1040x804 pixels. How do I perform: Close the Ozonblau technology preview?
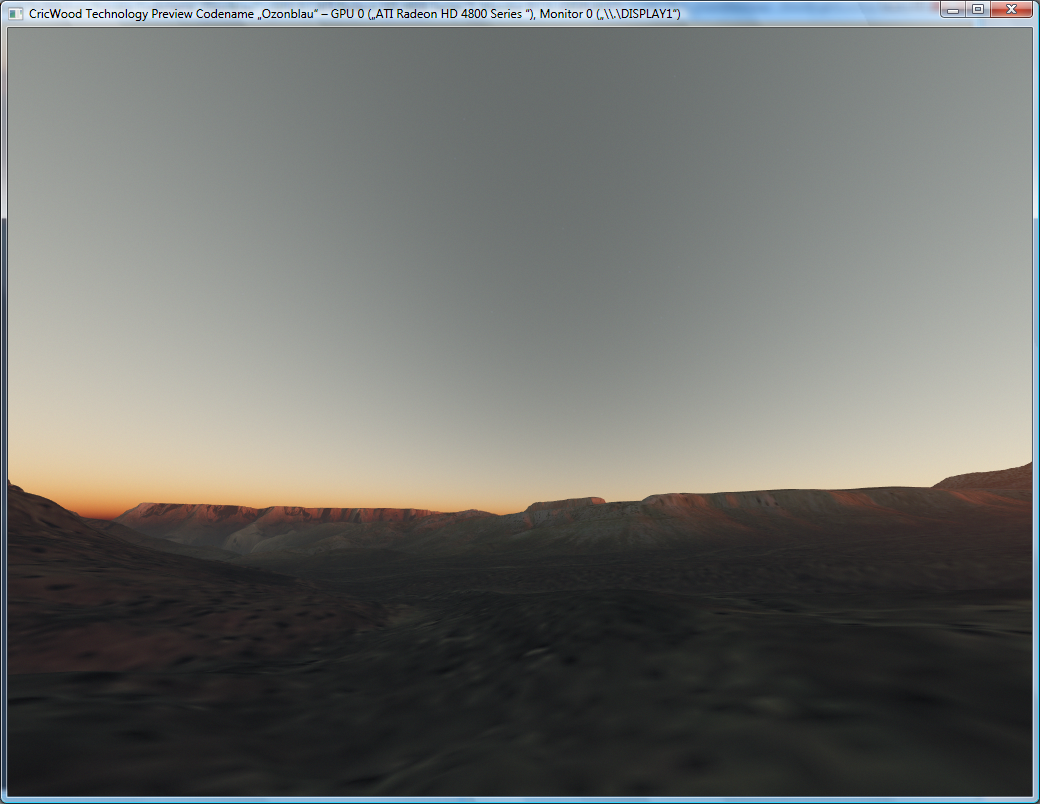point(1010,10)
